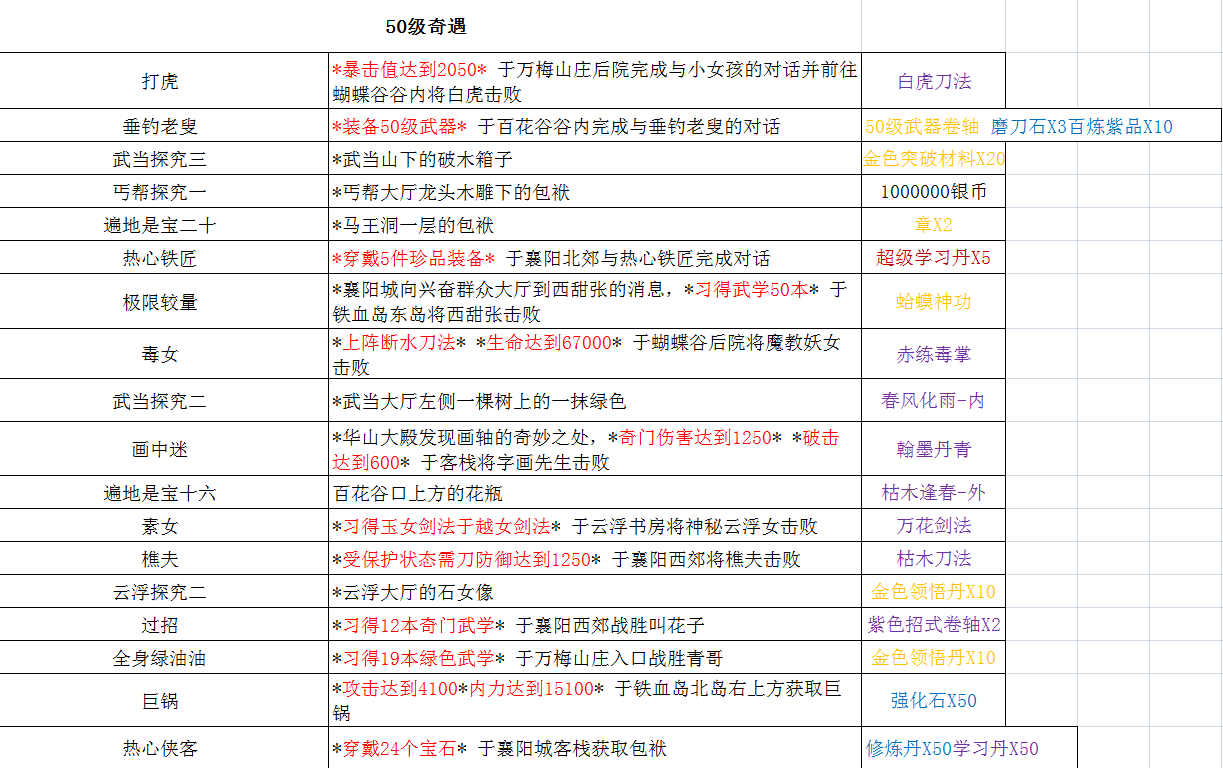Click the cell "巨锅"
Screen dimensions: 1223x768
coord(160,701)
